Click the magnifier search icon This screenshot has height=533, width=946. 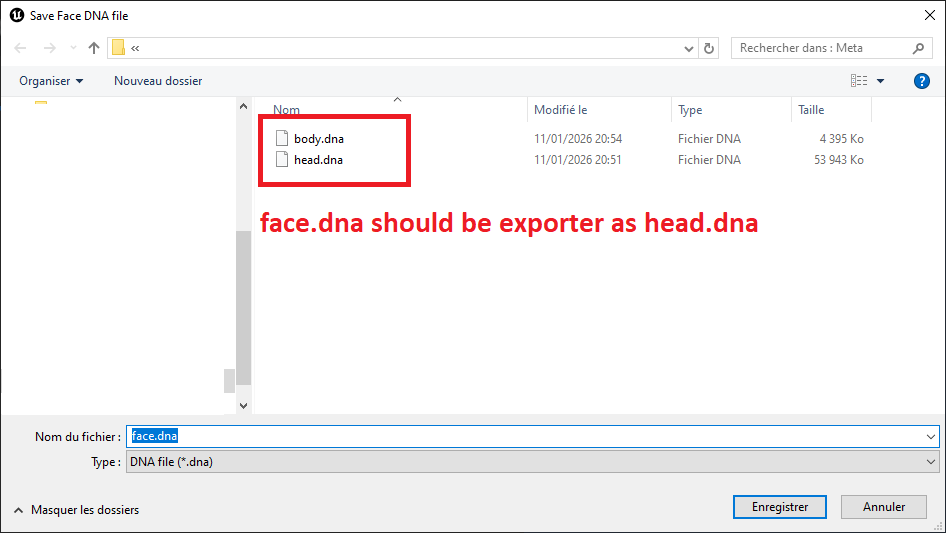(x=918, y=48)
